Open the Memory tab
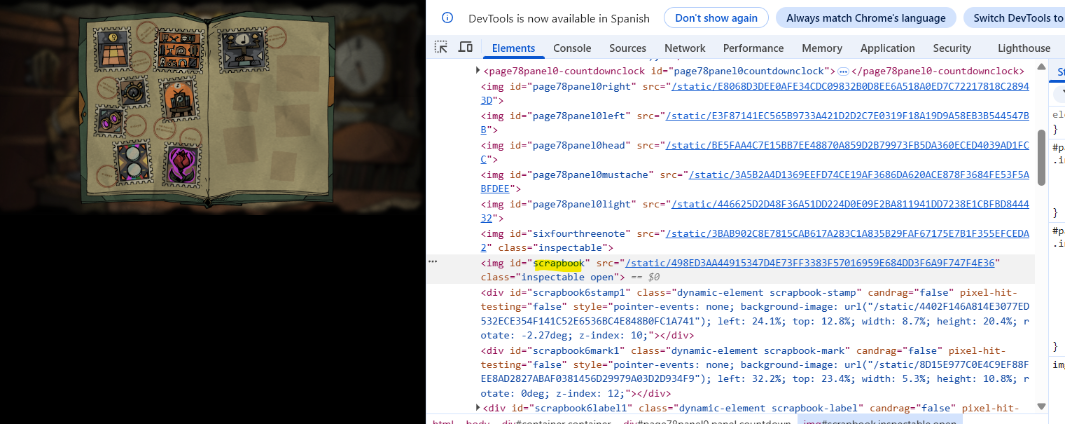Viewport: 1065px width, 424px height. click(x=822, y=48)
